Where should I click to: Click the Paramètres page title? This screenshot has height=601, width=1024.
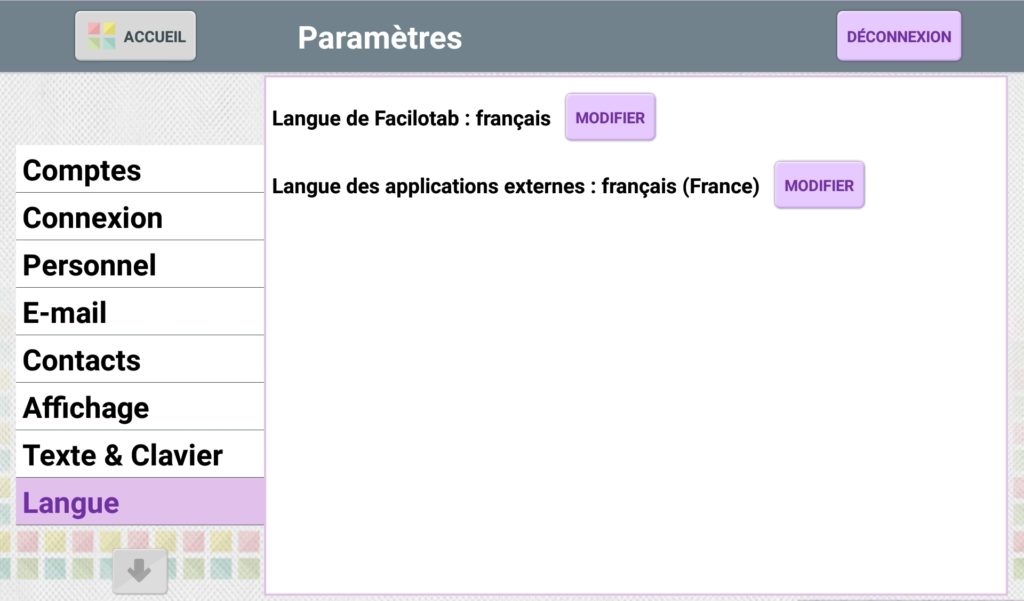380,37
